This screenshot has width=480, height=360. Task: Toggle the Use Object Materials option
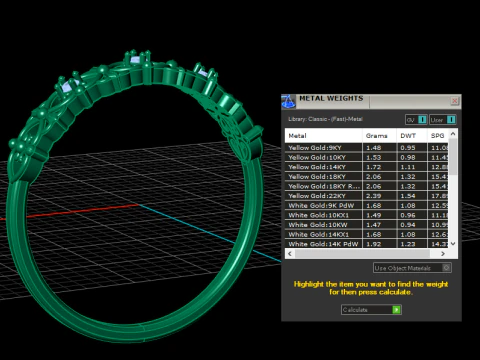412,268
